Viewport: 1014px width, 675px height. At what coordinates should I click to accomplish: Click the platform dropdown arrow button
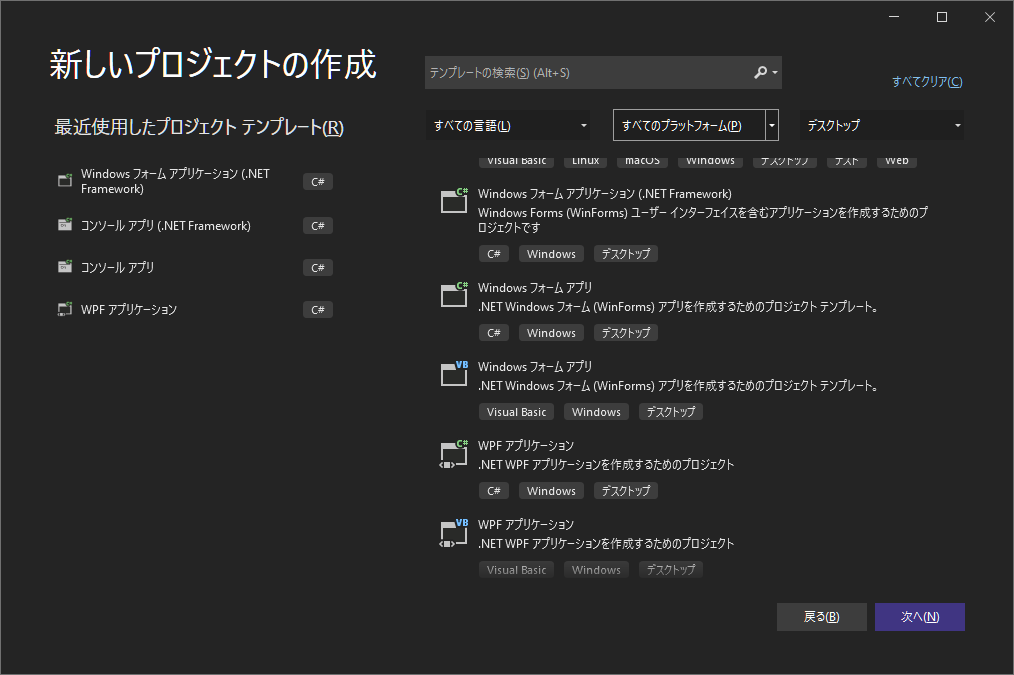pos(771,125)
